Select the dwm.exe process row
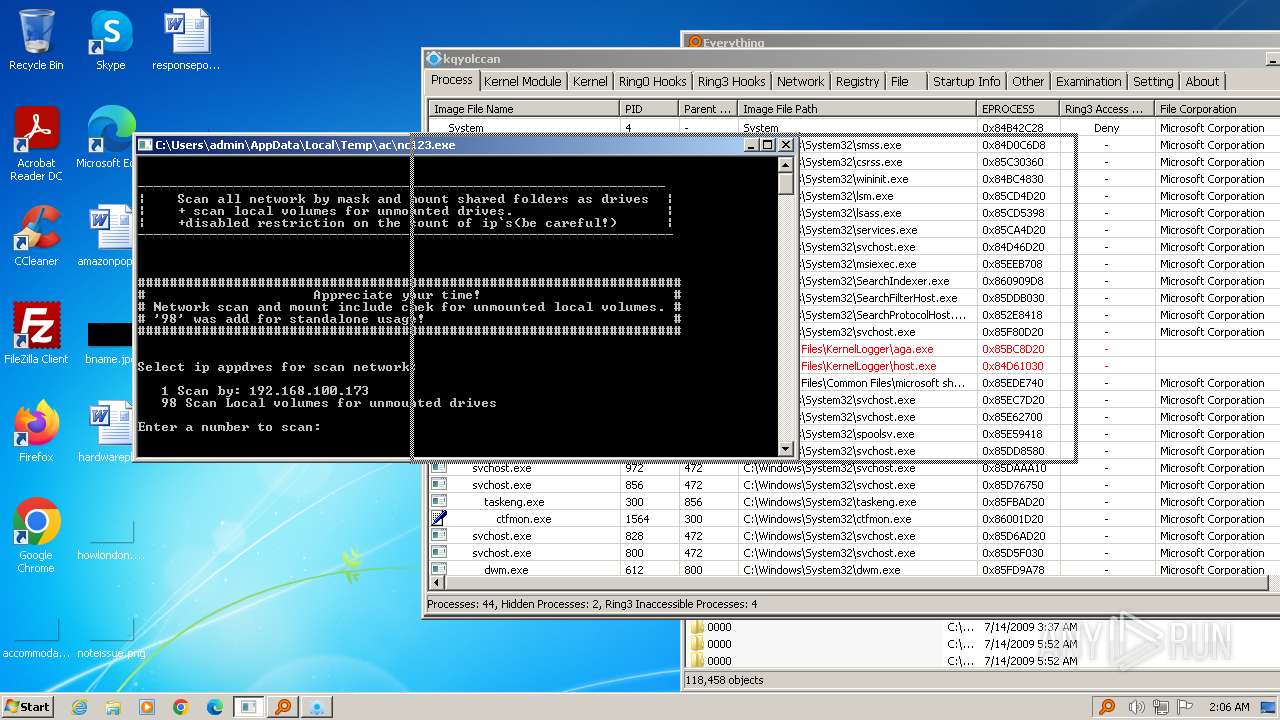1280x720 pixels. click(x=854, y=570)
